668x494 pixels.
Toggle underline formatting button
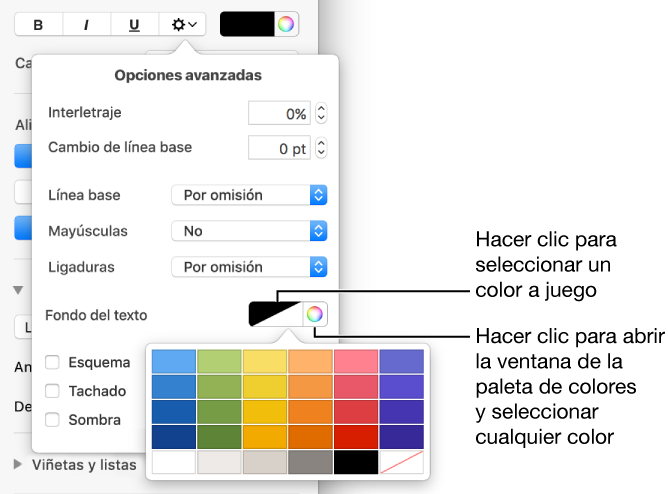[x=135, y=25]
